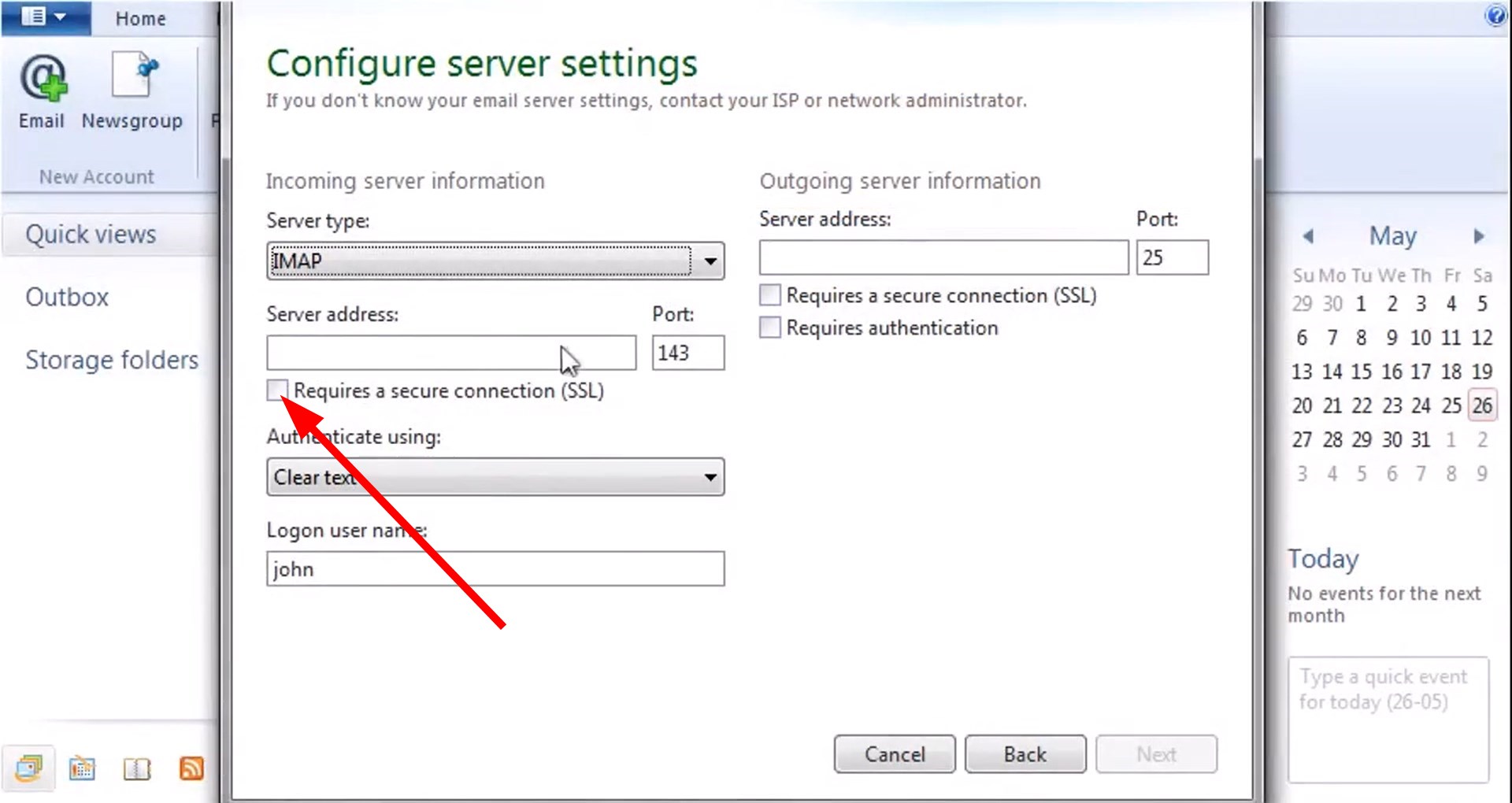Open the Quick views section

click(x=90, y=234)
